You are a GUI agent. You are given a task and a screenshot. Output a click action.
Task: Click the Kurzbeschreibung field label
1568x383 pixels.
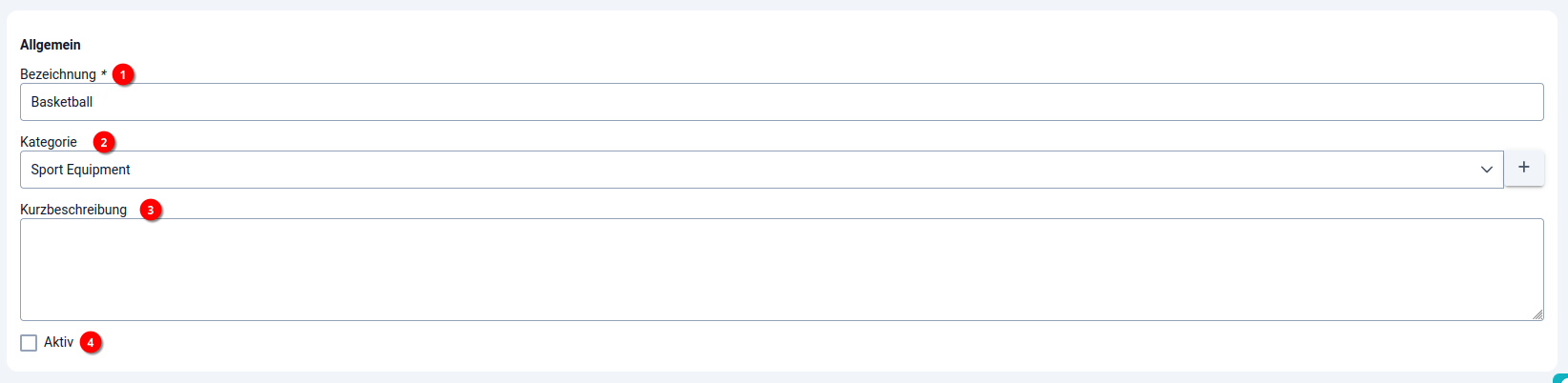click(73, 210)
